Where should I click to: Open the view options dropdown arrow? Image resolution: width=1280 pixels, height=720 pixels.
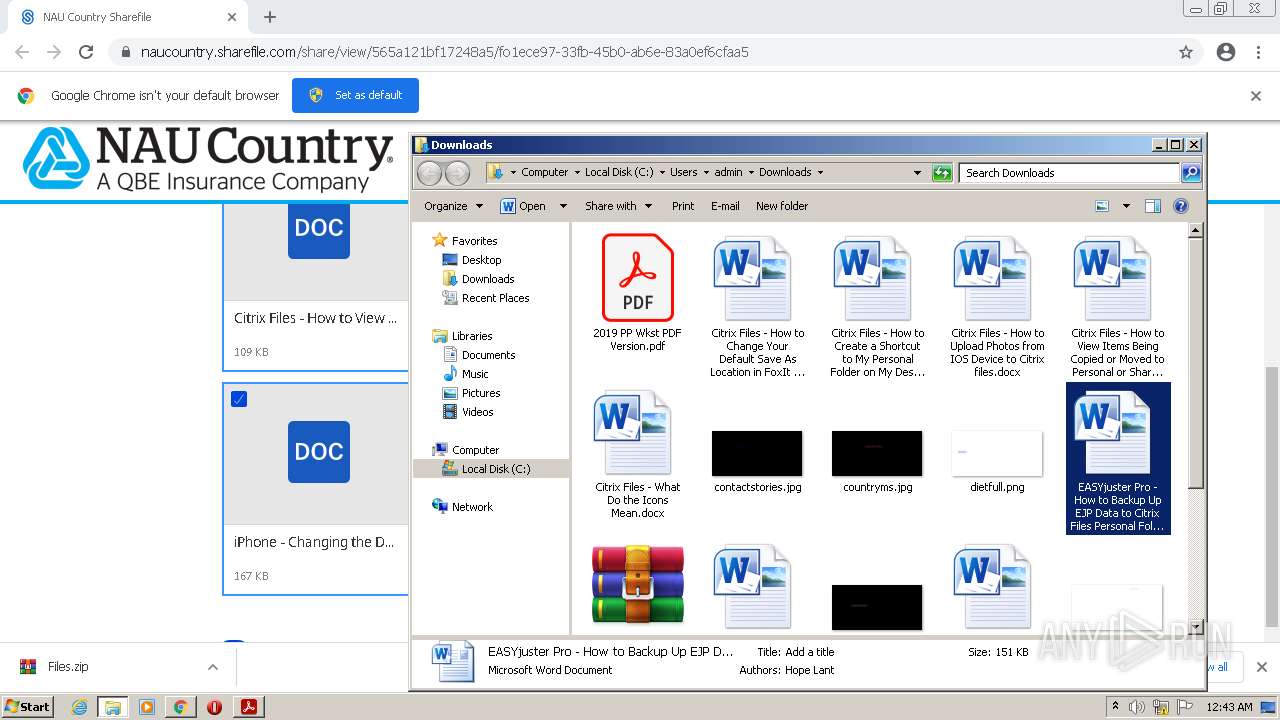point(1126,206)
